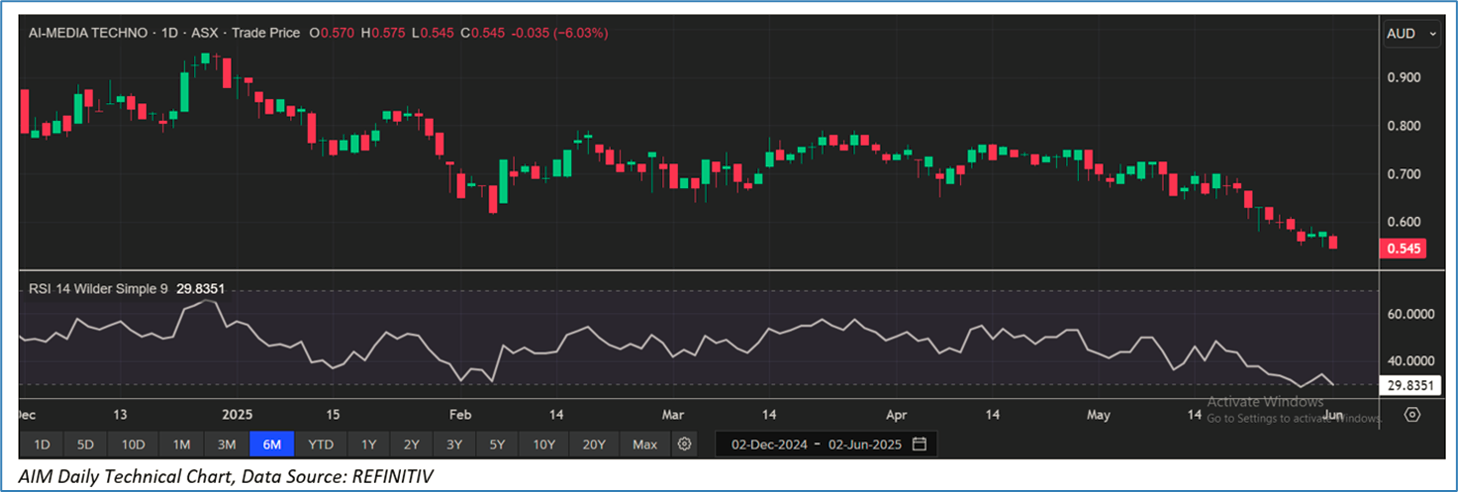Choose the 3M range button
The height and width of the screenshot is (492, 1458).
227,444
